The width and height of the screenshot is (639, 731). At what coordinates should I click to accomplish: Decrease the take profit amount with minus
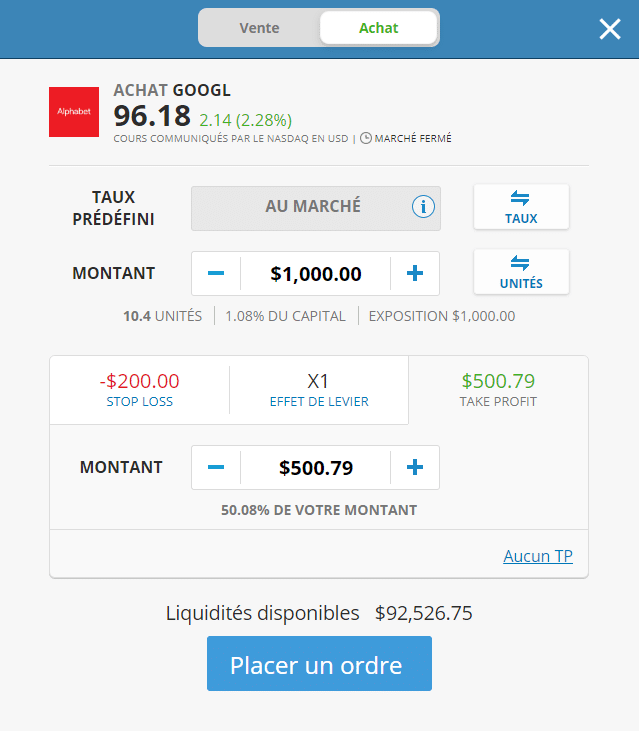[216, 467]
